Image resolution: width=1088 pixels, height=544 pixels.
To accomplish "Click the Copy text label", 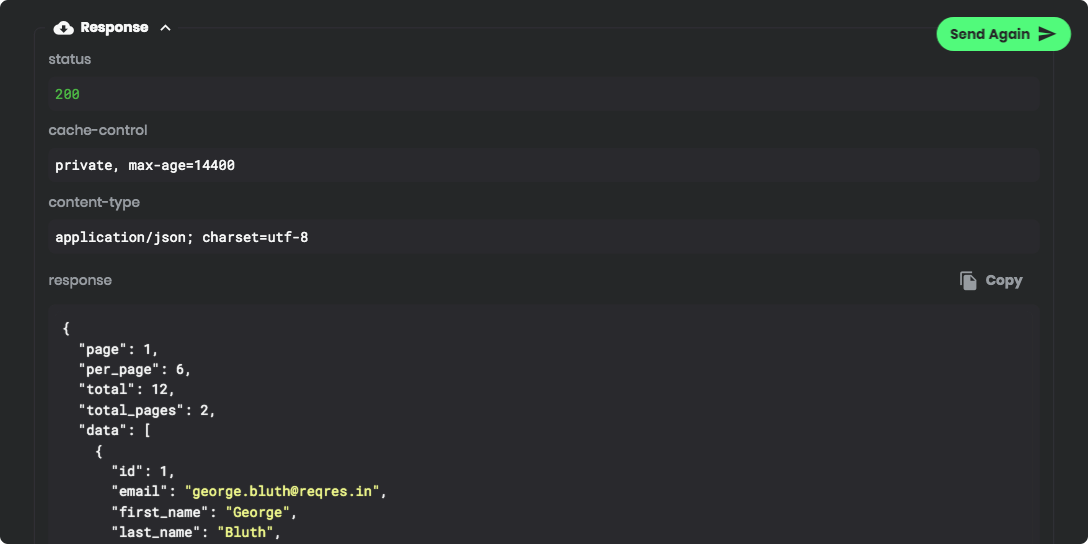I will (x=1003, y=281).
